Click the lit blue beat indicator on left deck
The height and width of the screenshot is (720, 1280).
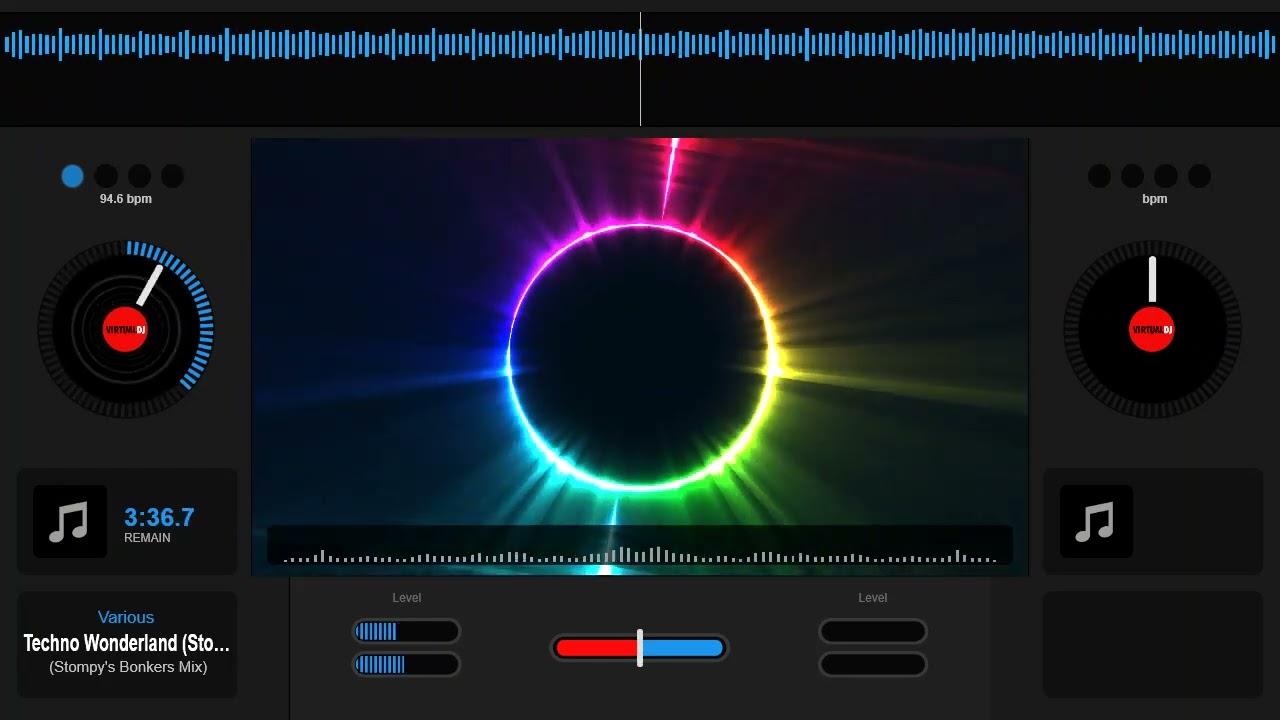pyautogui.click(x=72, y=176)
